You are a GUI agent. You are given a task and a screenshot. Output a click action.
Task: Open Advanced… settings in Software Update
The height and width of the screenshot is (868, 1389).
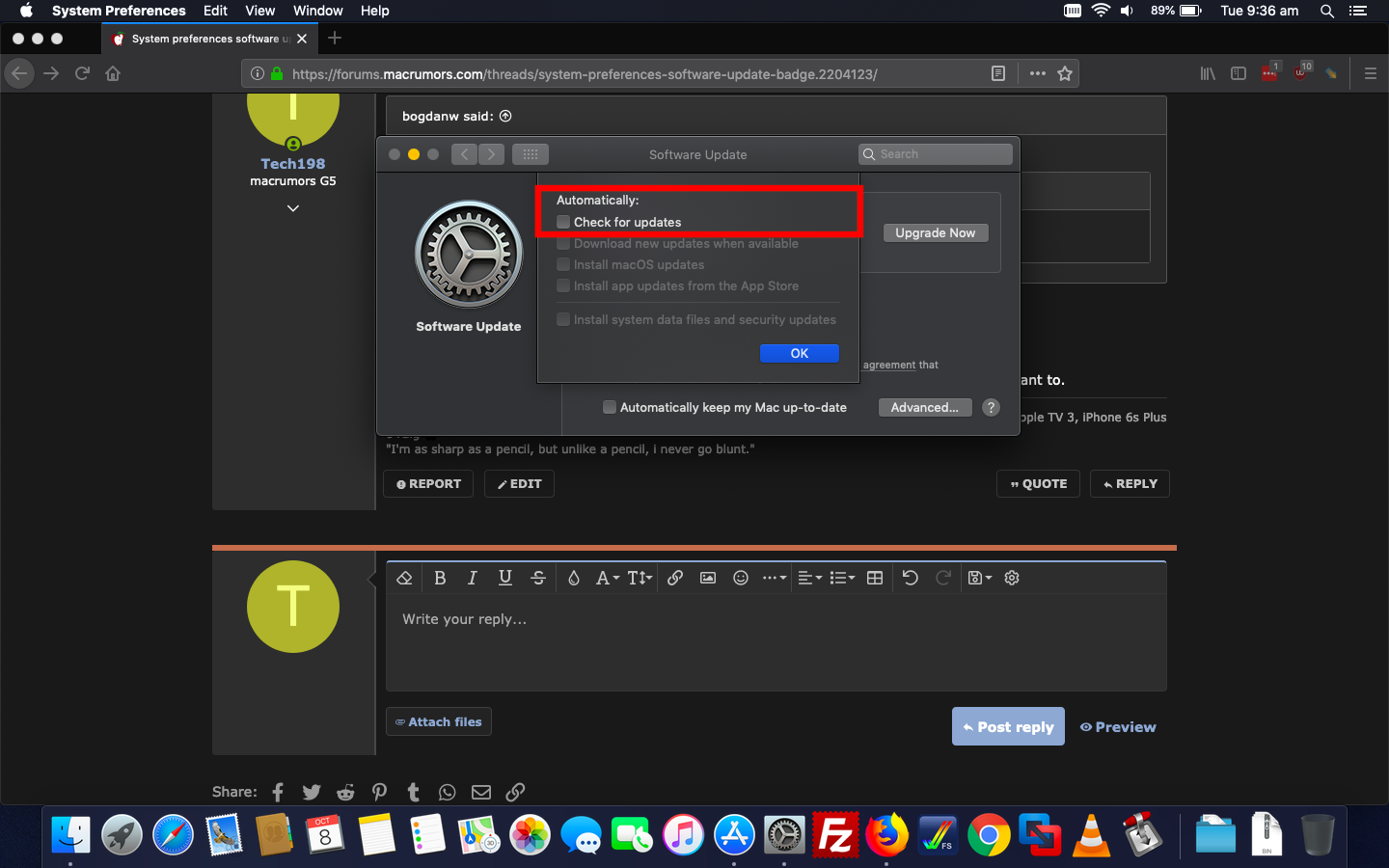coord(925,407)
